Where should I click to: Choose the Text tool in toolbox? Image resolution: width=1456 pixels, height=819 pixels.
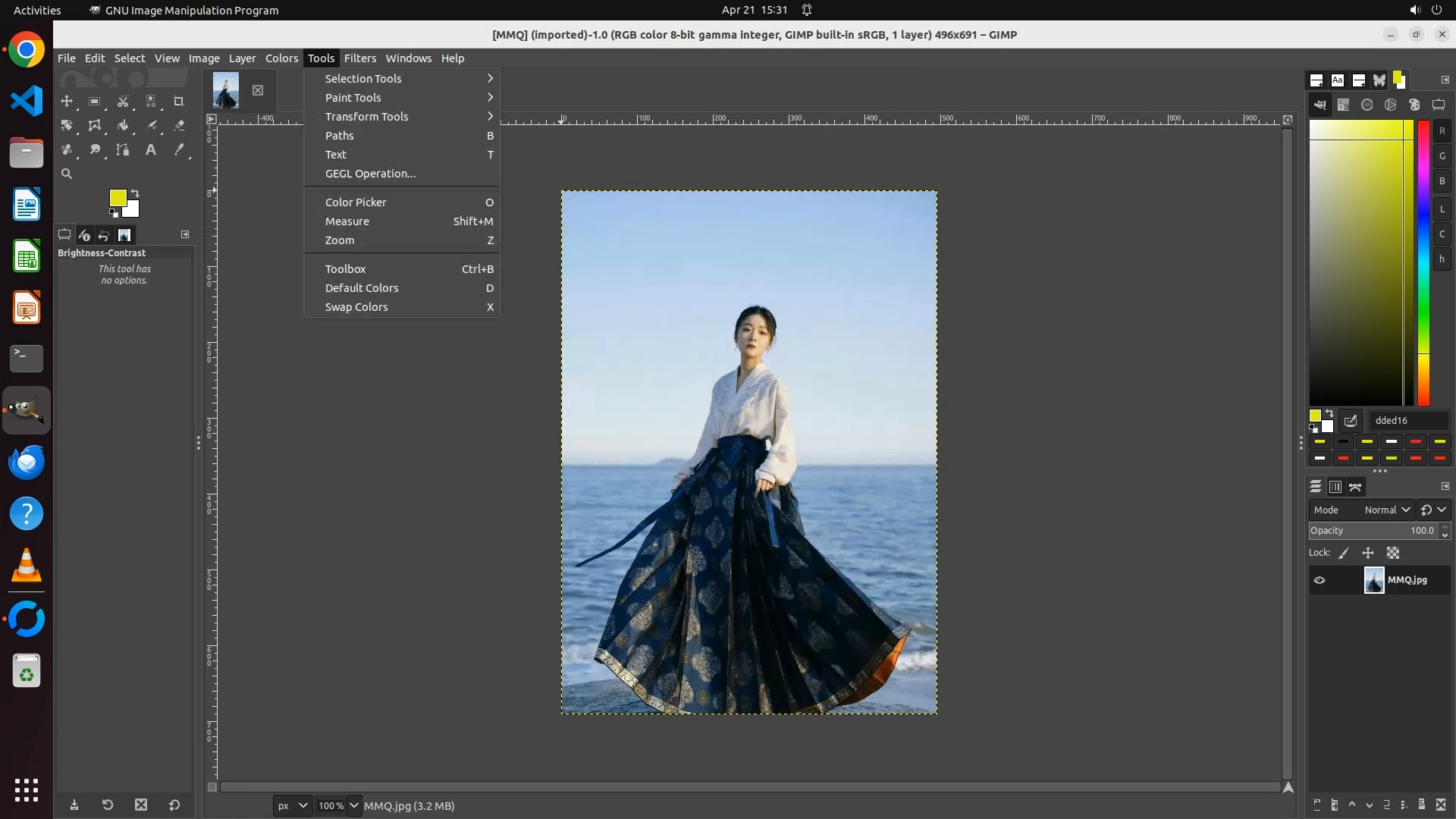coord(151,149)
